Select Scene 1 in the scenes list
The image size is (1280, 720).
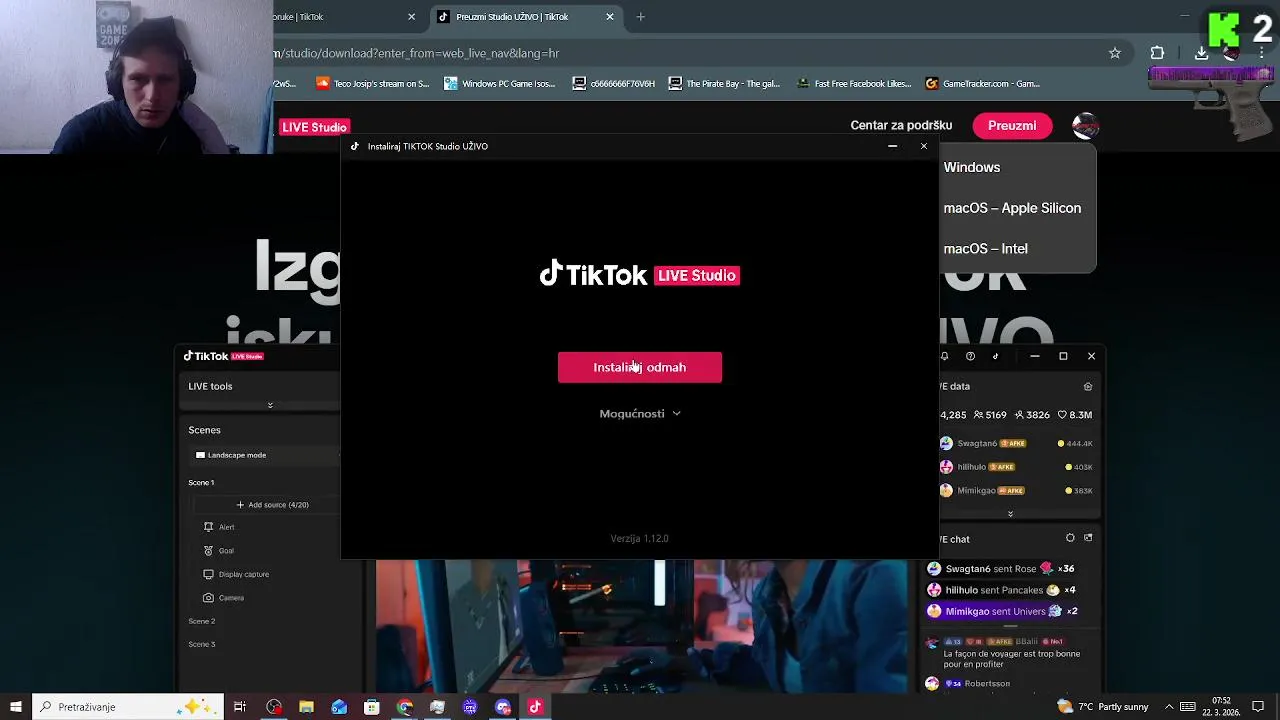tap(201, 483)
